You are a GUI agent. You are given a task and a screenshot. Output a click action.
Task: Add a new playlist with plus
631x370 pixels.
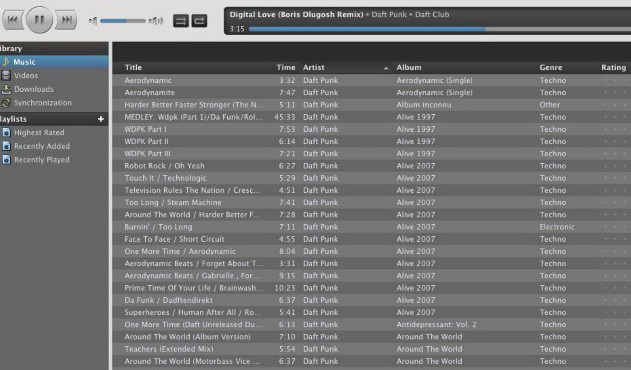click(101, 119)
